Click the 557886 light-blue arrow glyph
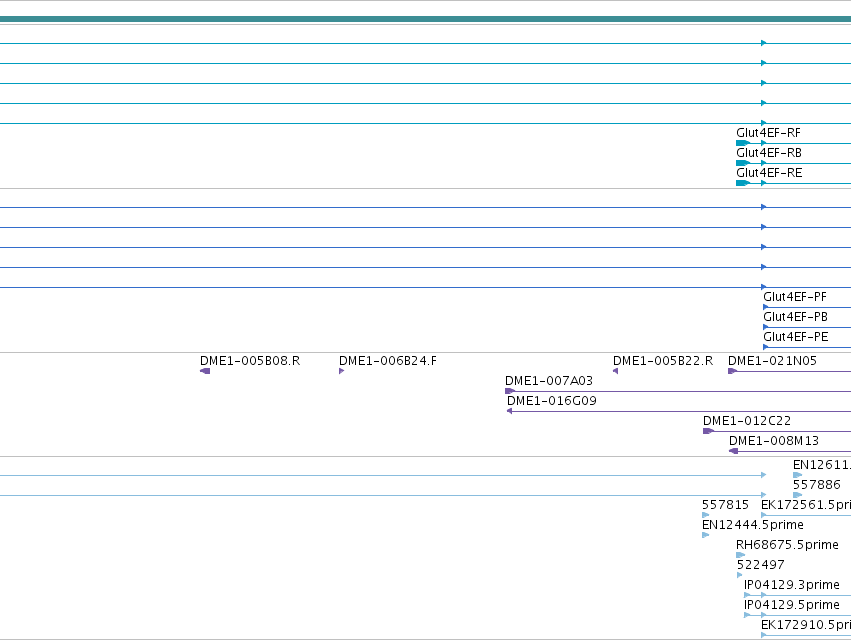The image size is (851, 640). tap(797, 495)
